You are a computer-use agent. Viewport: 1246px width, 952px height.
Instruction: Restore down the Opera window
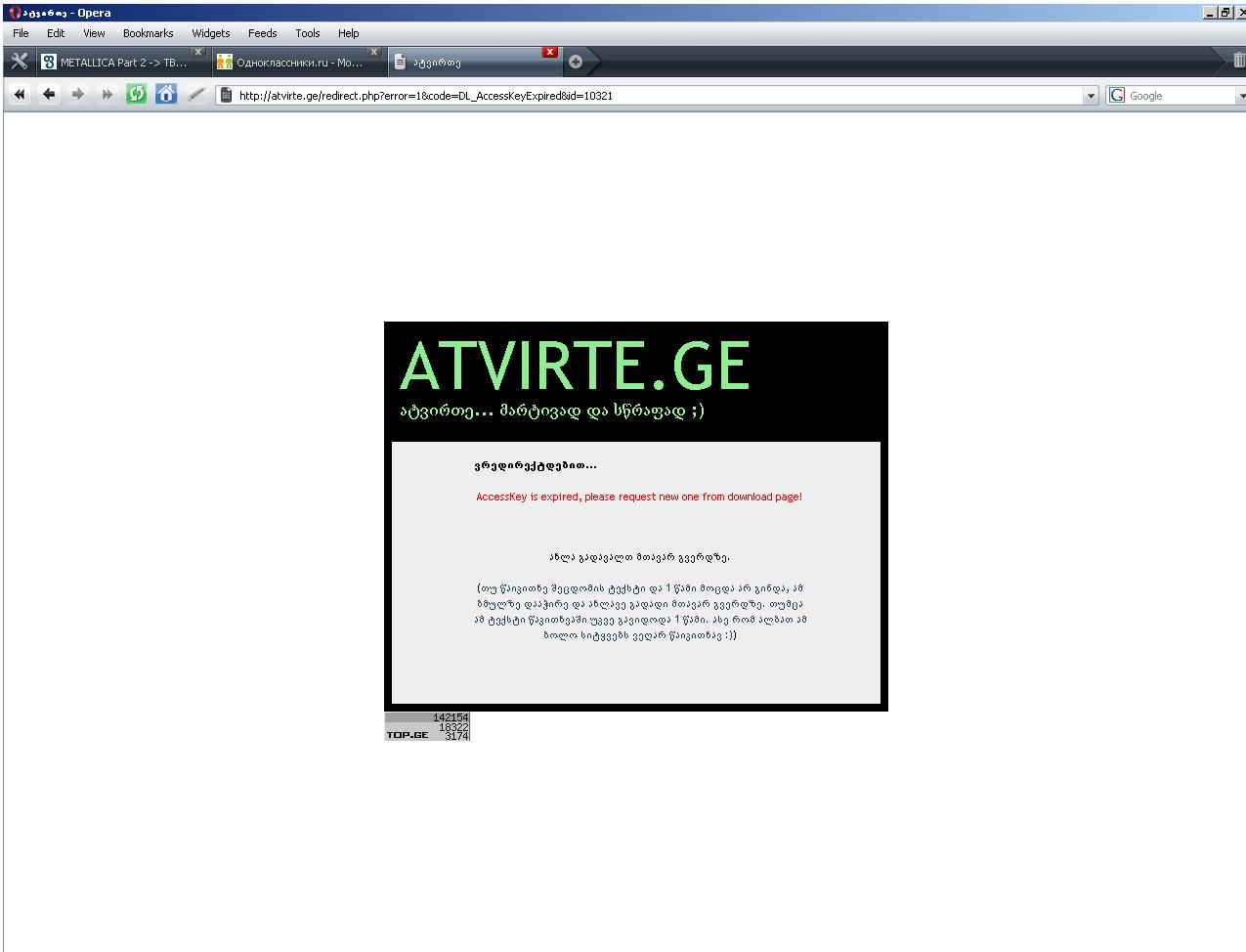point(1225,13)
